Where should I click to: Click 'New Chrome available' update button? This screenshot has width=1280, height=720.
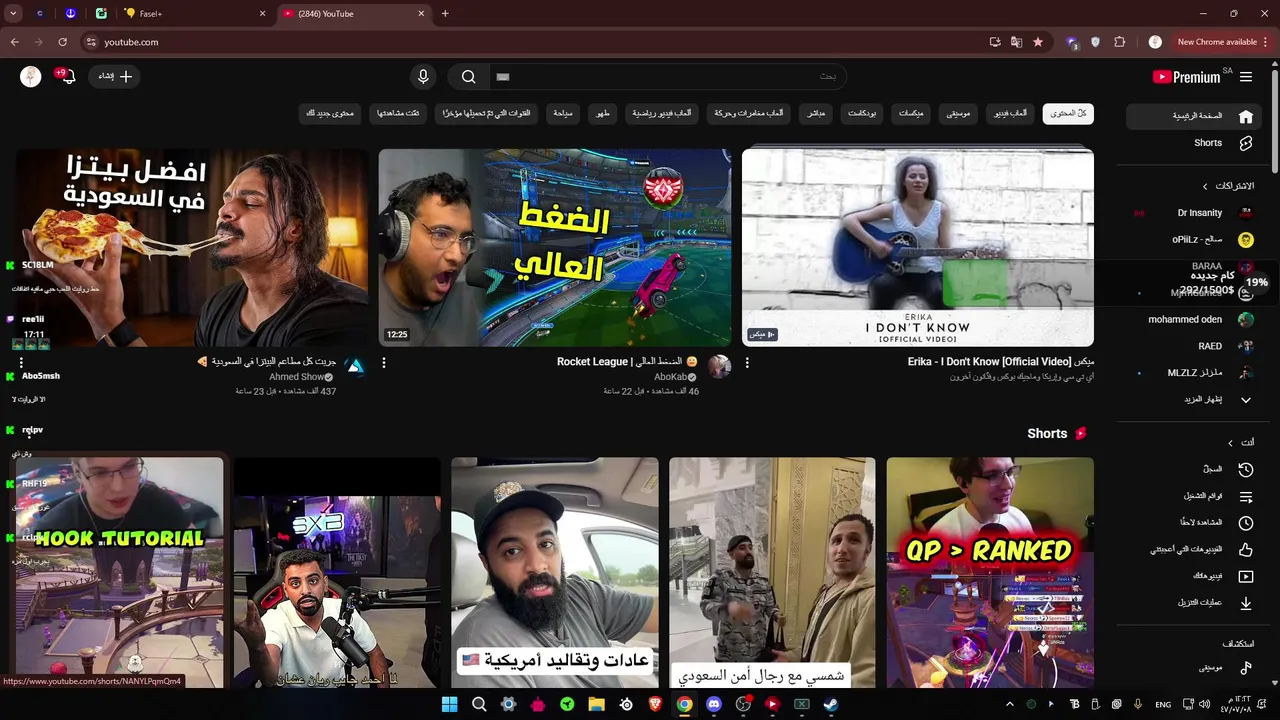tap(1222, 42)
